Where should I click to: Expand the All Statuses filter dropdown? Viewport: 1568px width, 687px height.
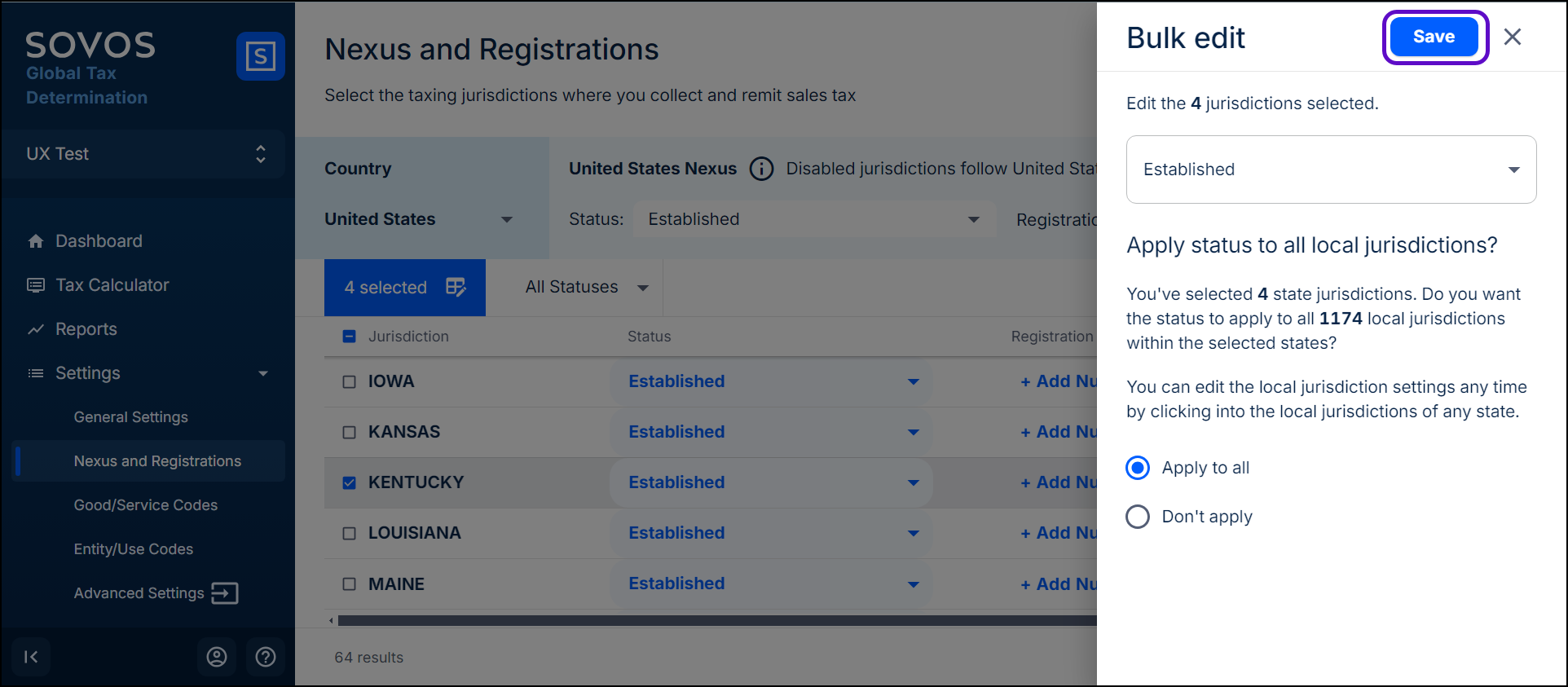[586, 288]
